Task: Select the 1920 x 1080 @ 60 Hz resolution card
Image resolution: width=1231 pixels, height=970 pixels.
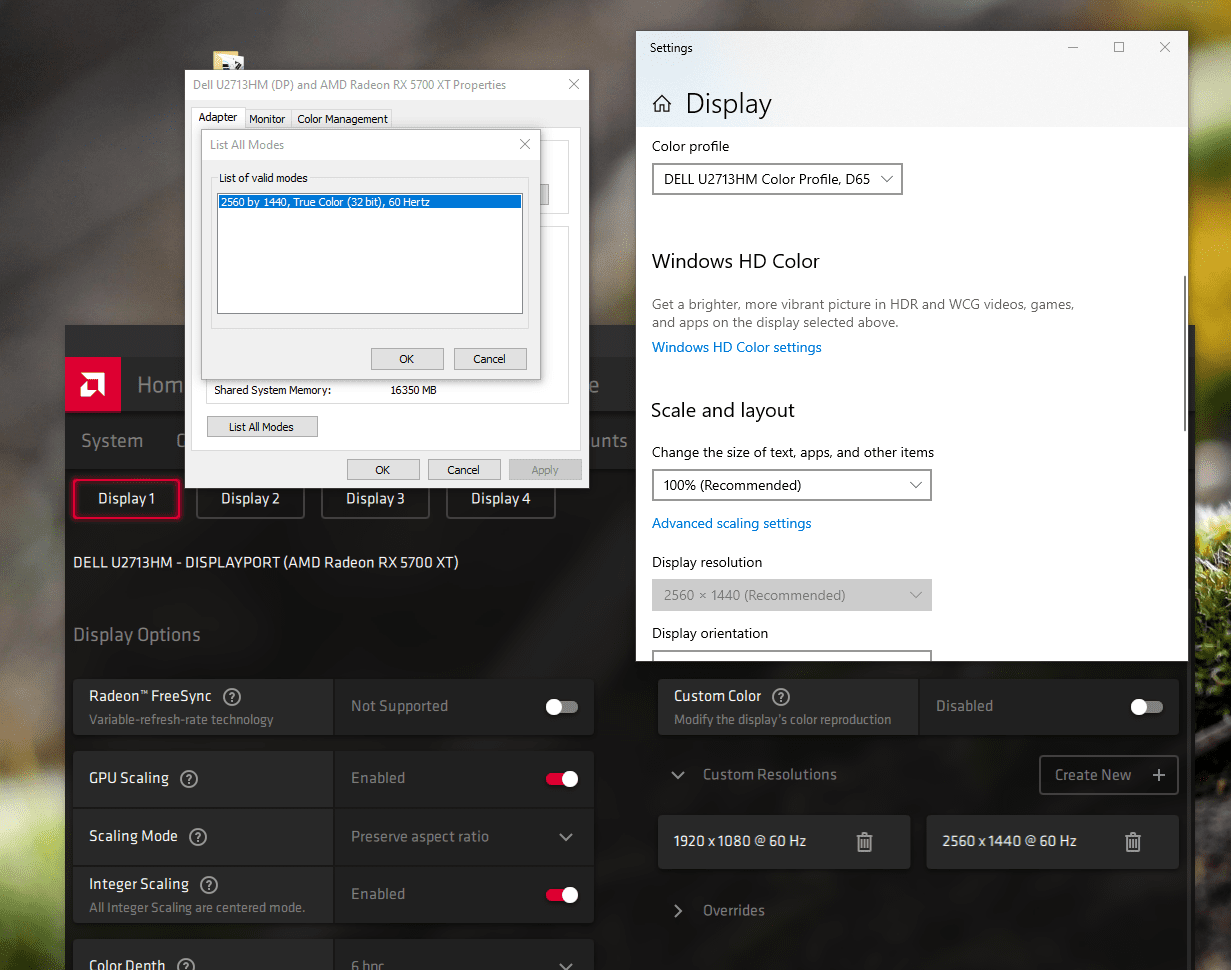Action: pyautogui.click(x=784, y=842)
